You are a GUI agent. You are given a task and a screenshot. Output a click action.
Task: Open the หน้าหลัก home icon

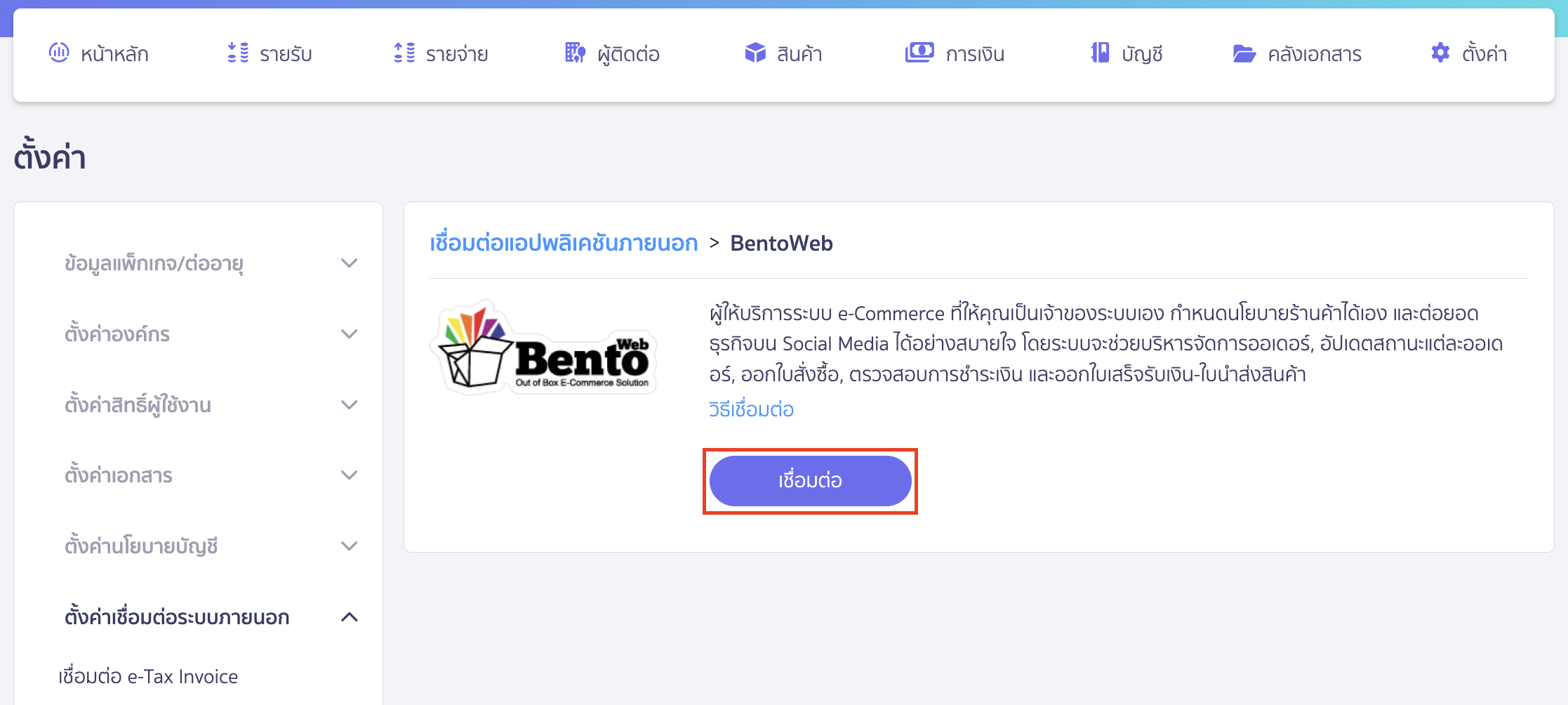point(60,53)
